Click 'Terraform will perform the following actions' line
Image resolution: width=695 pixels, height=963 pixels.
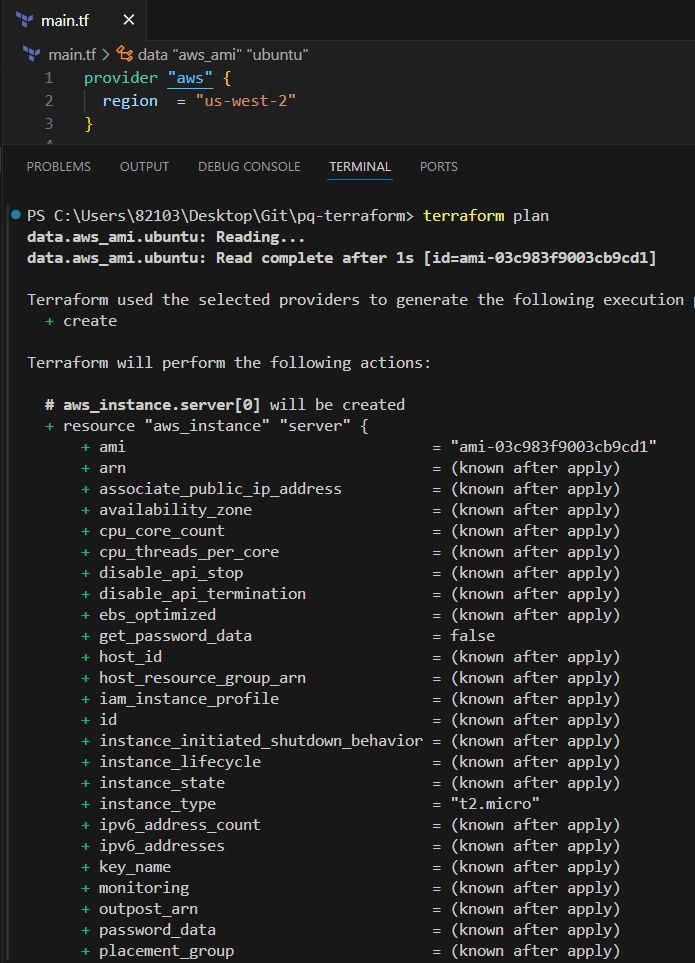click(229, 363)
